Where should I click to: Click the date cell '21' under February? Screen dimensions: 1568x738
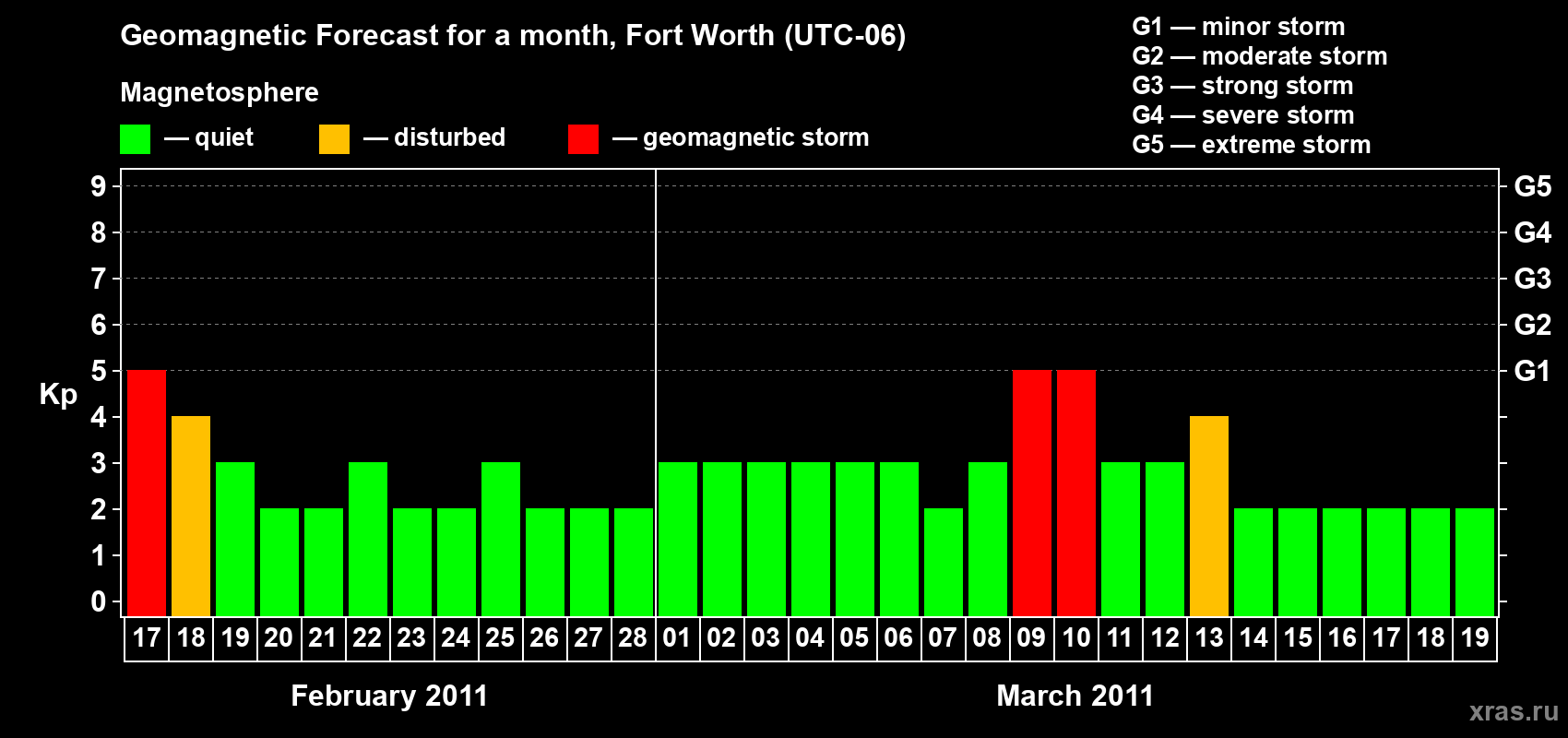323,638
